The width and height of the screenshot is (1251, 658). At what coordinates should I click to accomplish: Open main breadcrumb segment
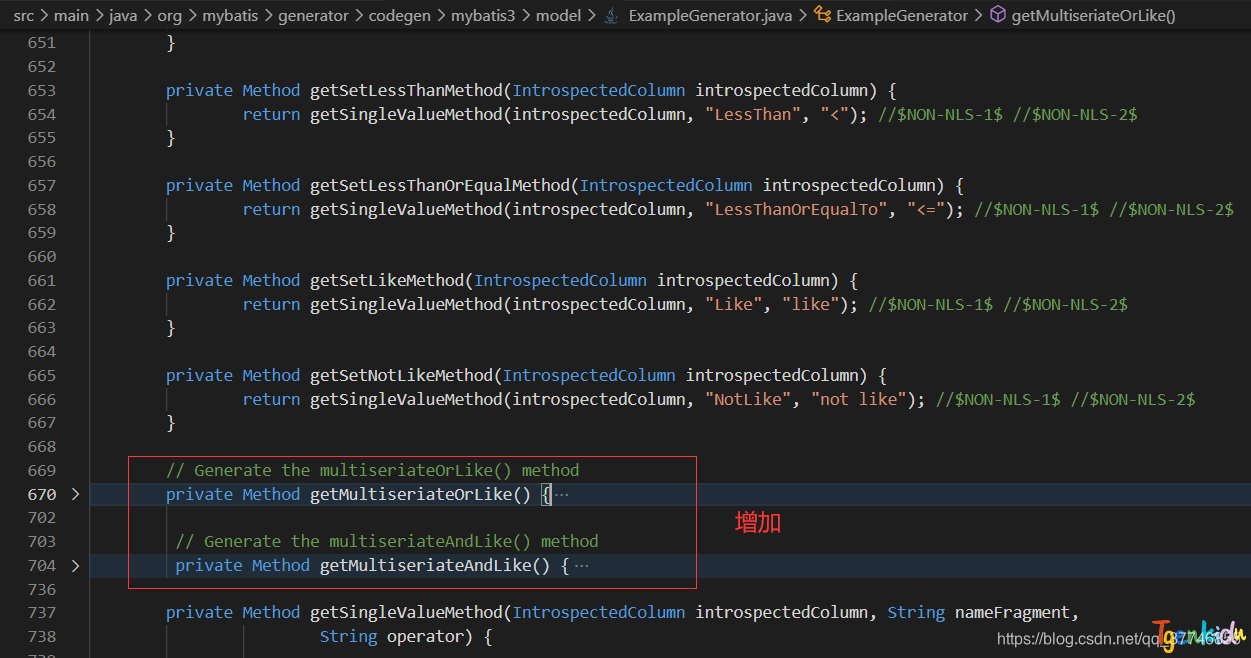click(x=72, y=15)
